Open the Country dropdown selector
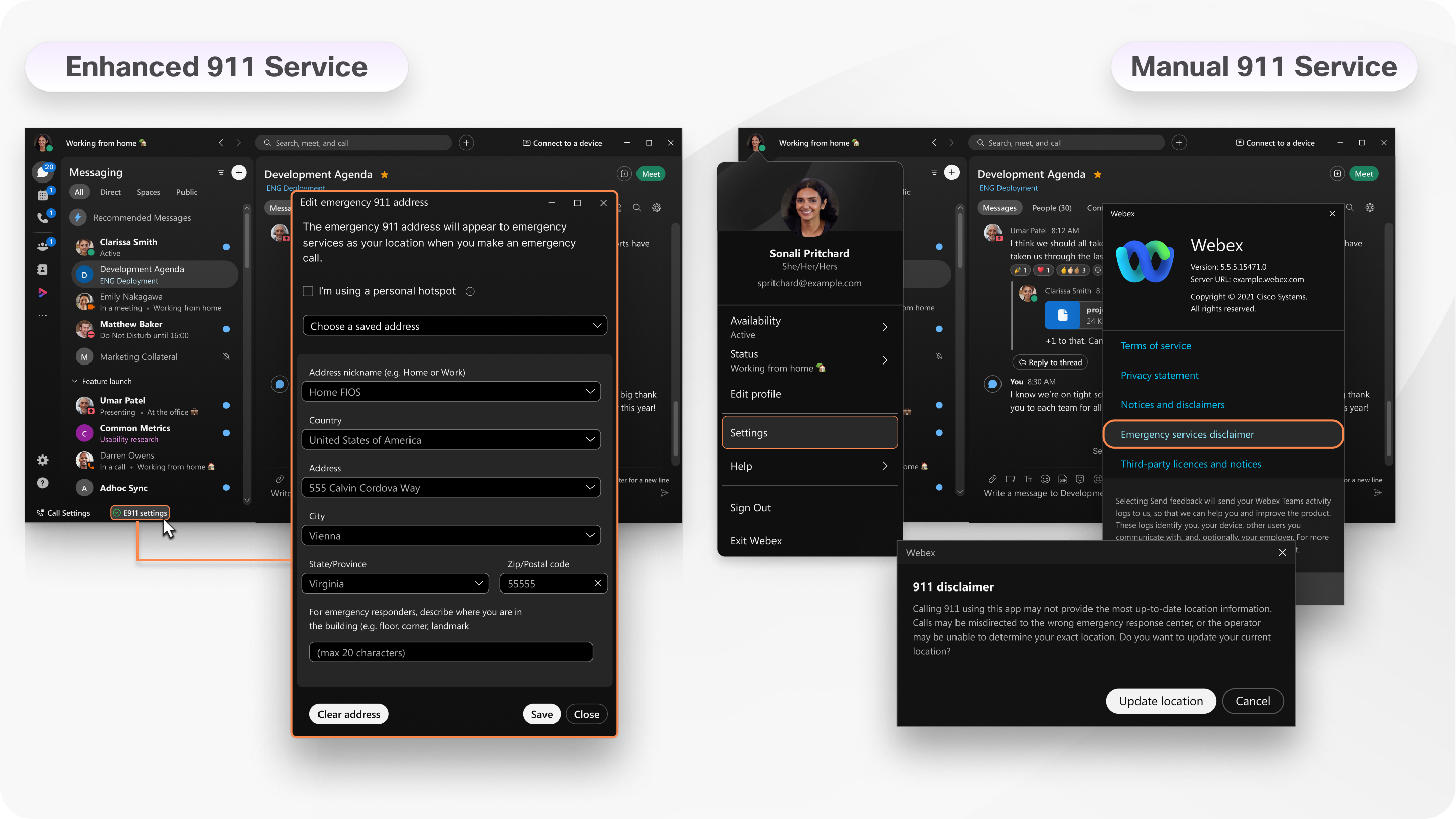 (x=452, y=439)
